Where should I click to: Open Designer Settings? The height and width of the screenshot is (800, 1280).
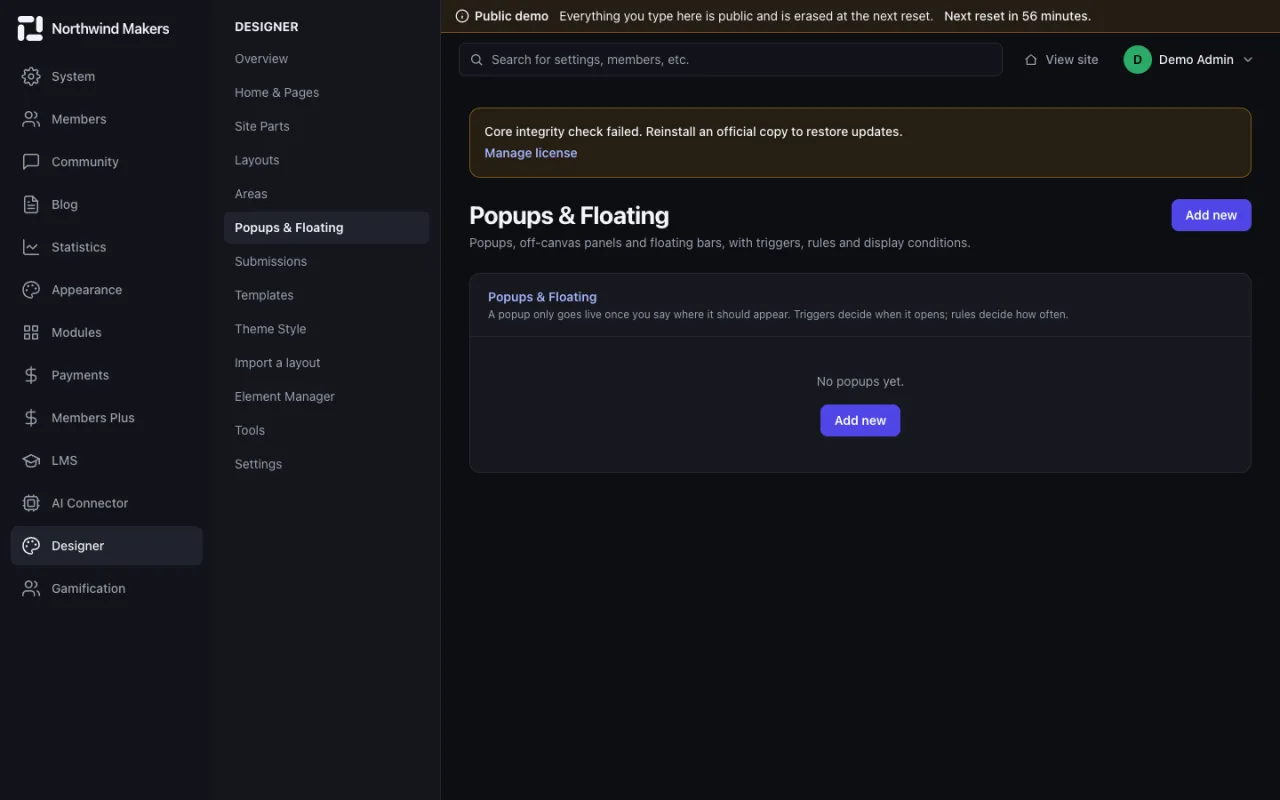point(326,464)
